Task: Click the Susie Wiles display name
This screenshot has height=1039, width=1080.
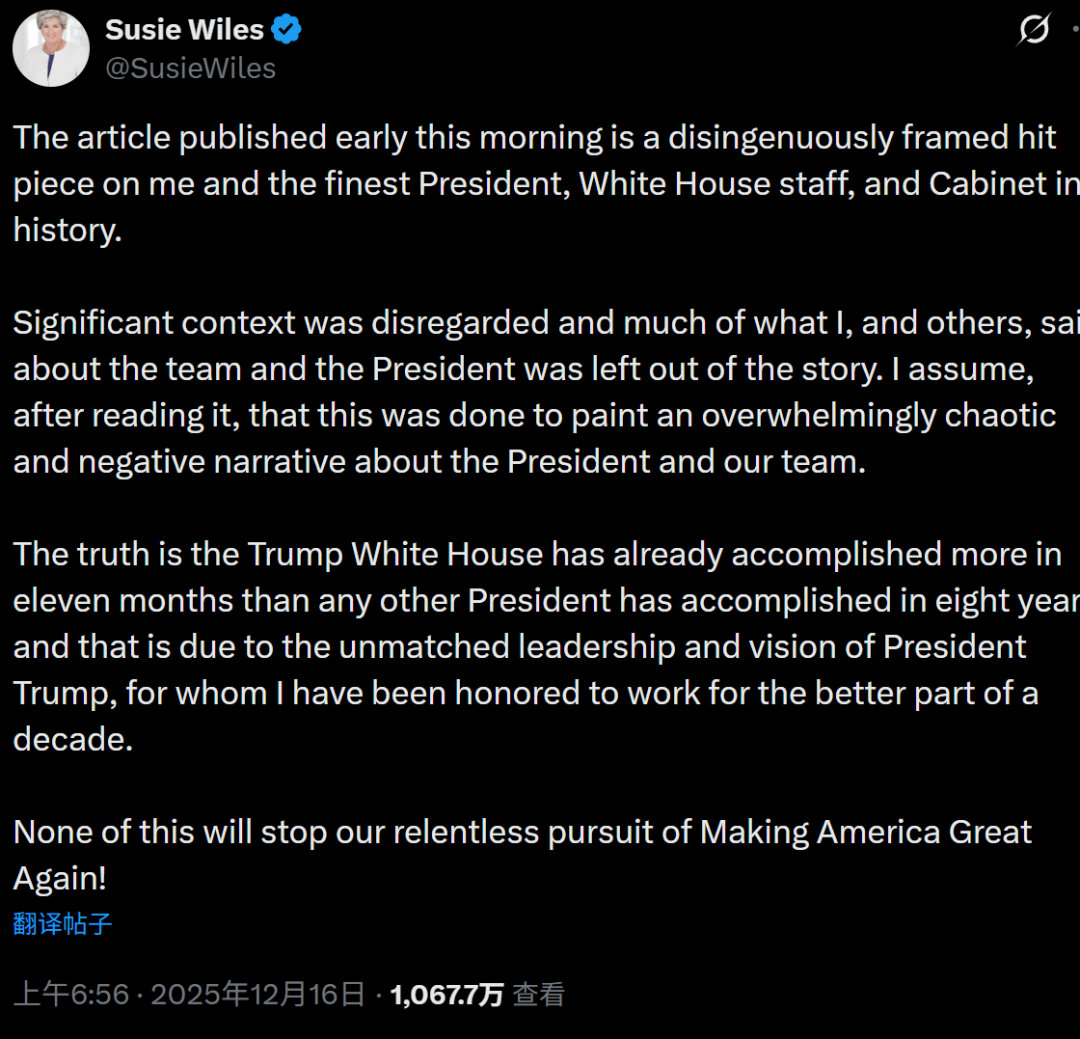Action: [x=184, y=30]
